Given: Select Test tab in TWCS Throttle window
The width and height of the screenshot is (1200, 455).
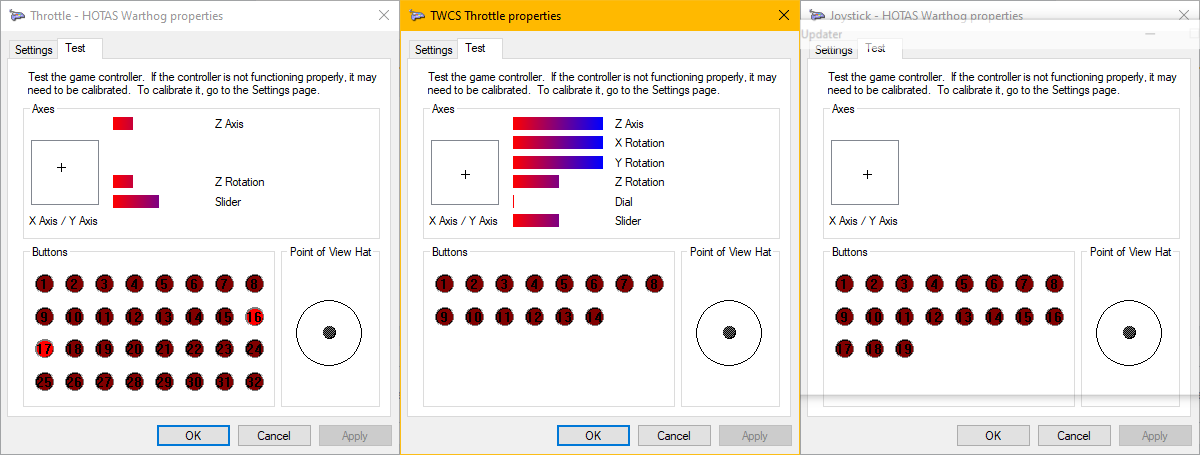Looking at the screenshot, I should pos(480,48).
